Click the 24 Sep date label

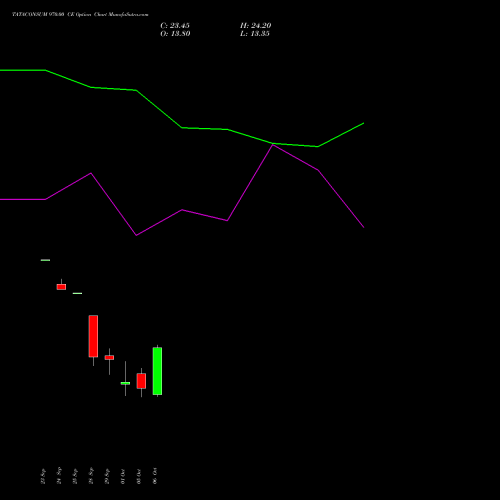(59, 476)
